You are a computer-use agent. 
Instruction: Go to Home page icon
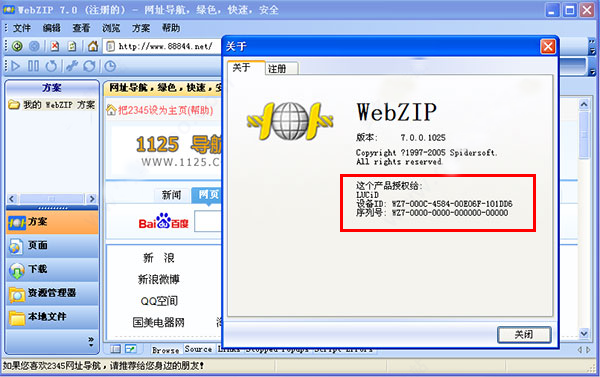(93, 46)
